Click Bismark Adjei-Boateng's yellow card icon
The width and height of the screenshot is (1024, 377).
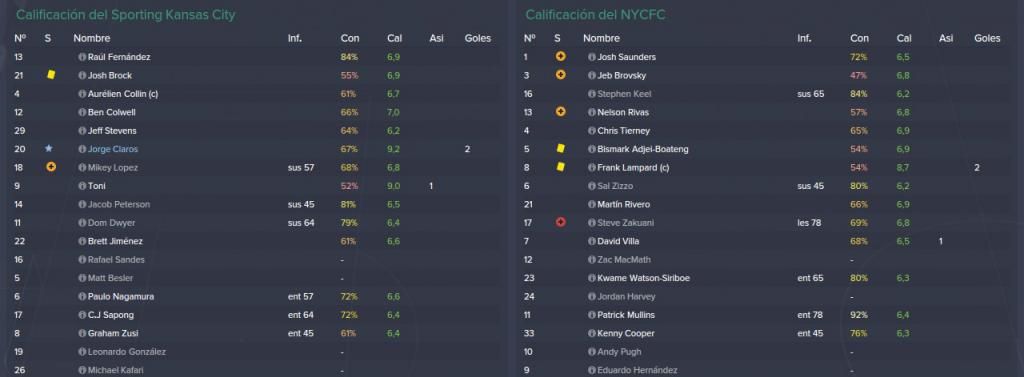click(x=560, y=149)
